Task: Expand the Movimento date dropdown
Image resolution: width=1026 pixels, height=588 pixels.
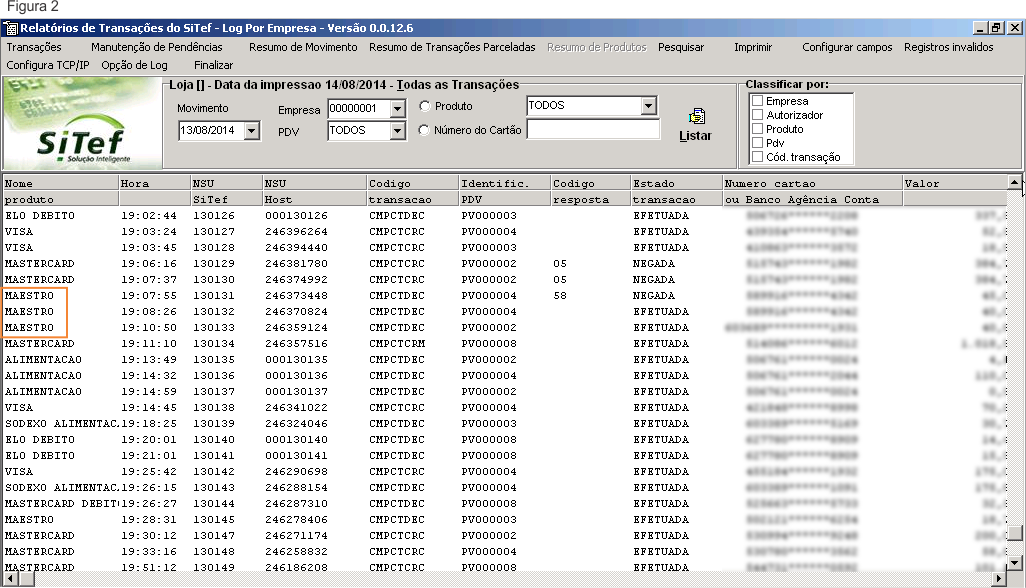Action: pyautogui.click(x=252, y=131)
